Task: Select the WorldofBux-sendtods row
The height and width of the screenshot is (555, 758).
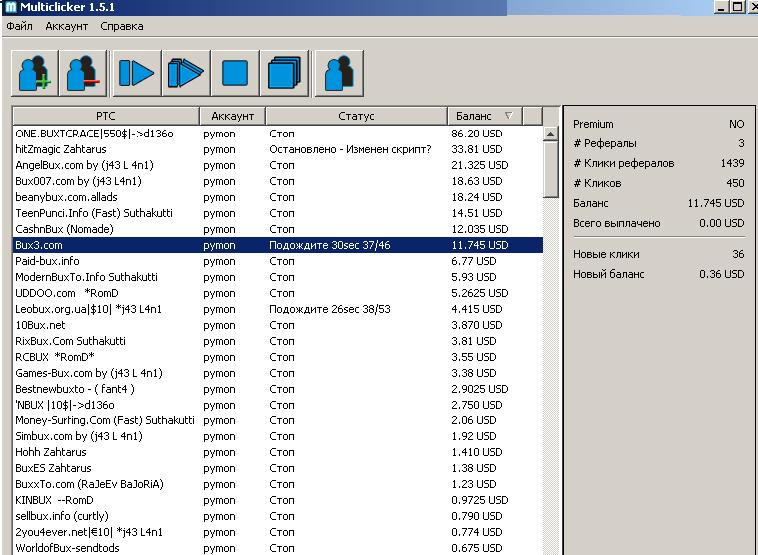Action: pyautogui.click(x=278, y=547)
